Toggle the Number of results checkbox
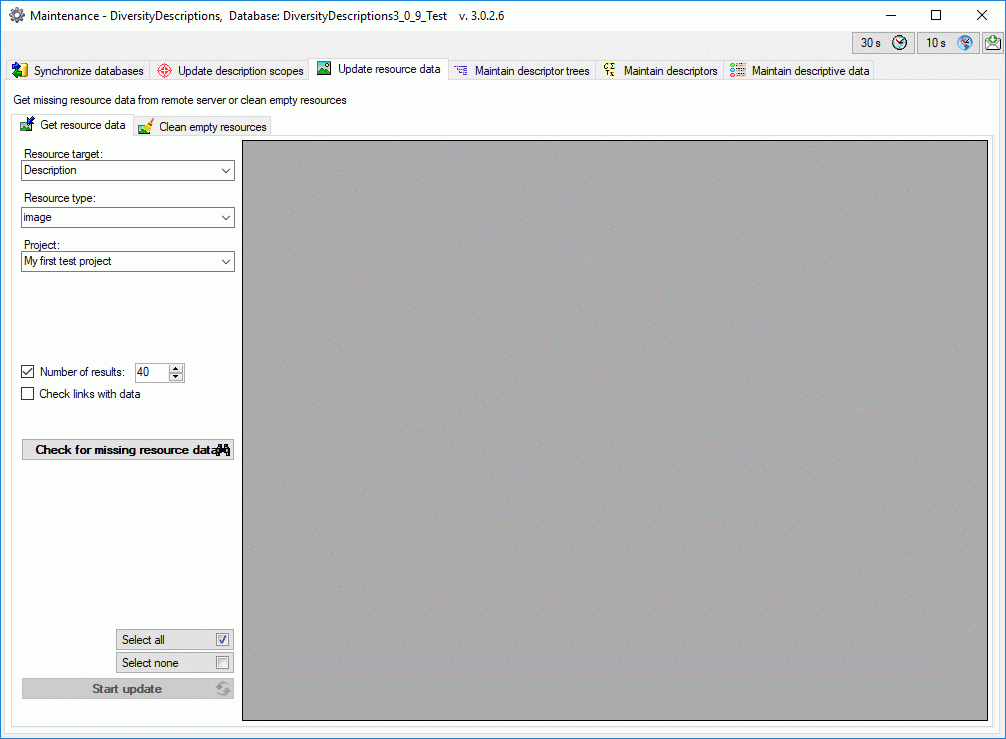 pyautogui.click(x=28, y=372)
